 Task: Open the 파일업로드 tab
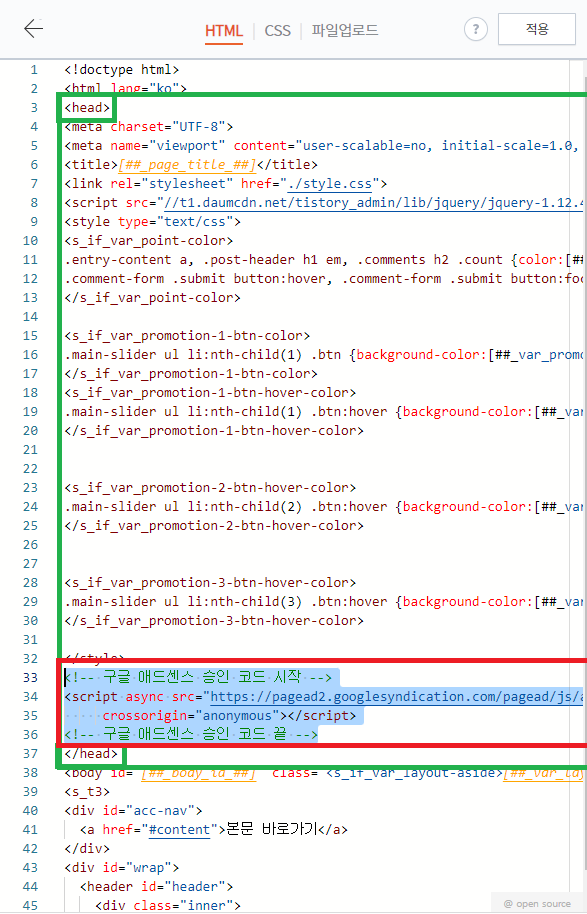point(345,30)
